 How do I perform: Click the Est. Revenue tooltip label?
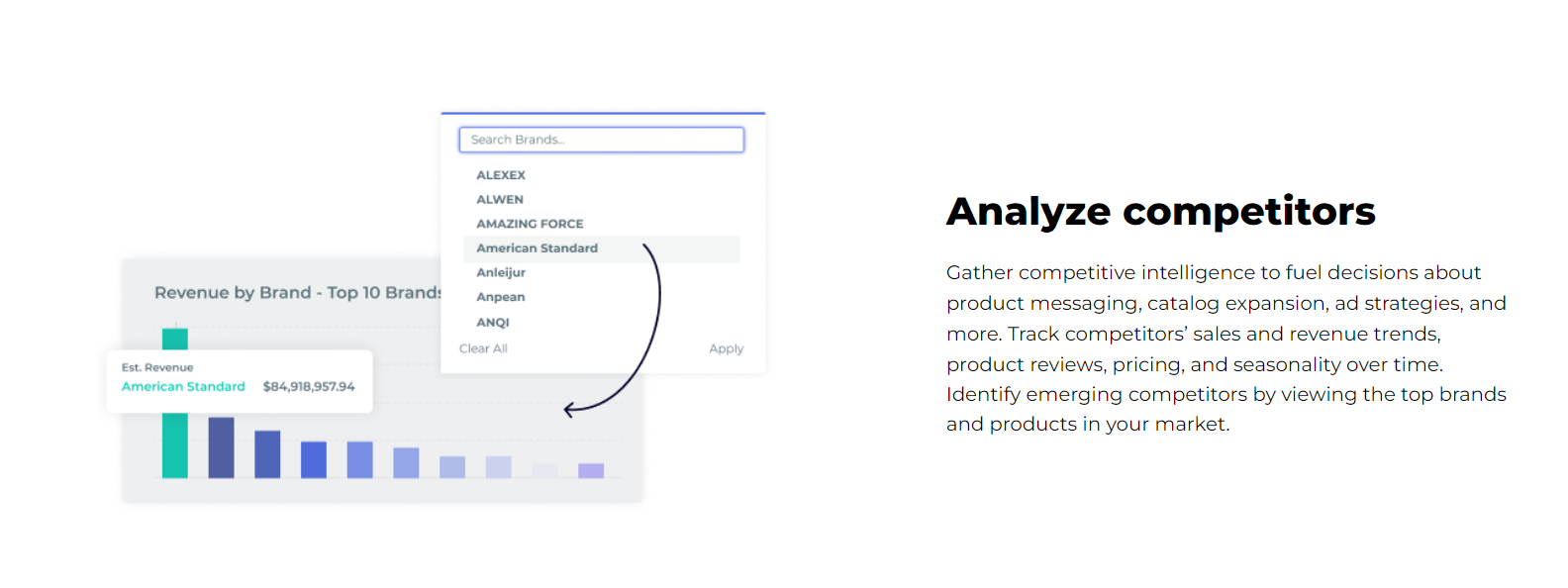tap(157, 367)
